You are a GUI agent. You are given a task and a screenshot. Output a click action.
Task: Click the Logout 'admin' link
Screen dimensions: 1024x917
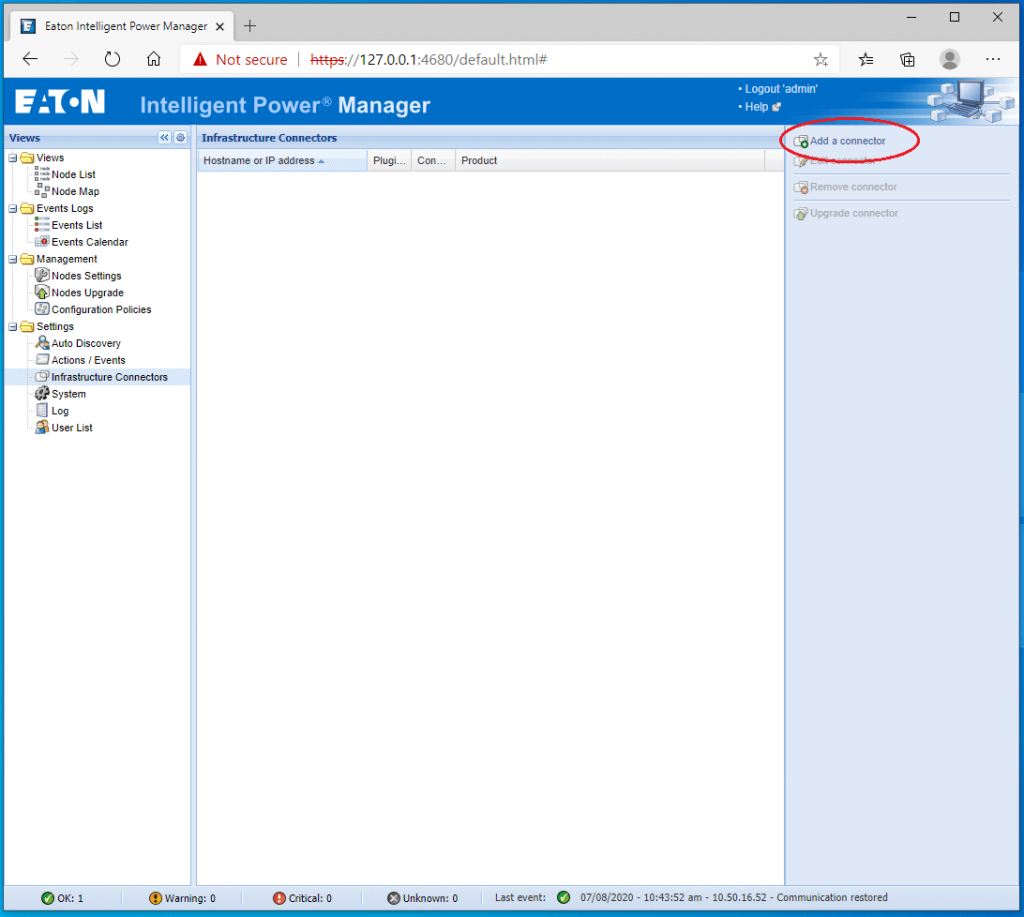pyautogui.click(x=781, y=89)
